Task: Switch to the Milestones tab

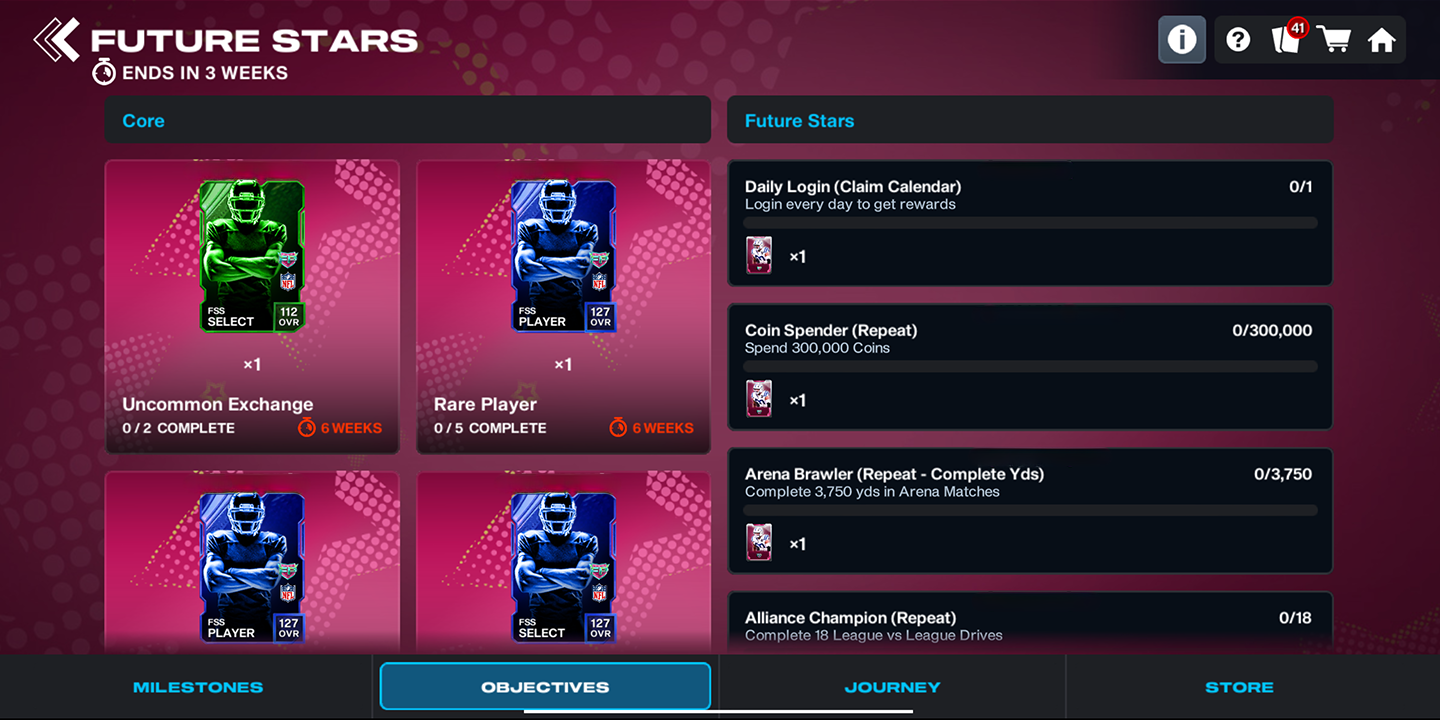Action: (198, 687)
